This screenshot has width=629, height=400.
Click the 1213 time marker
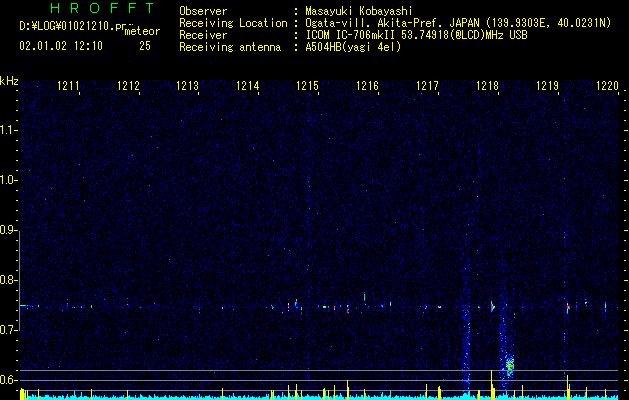click(188, 85)
